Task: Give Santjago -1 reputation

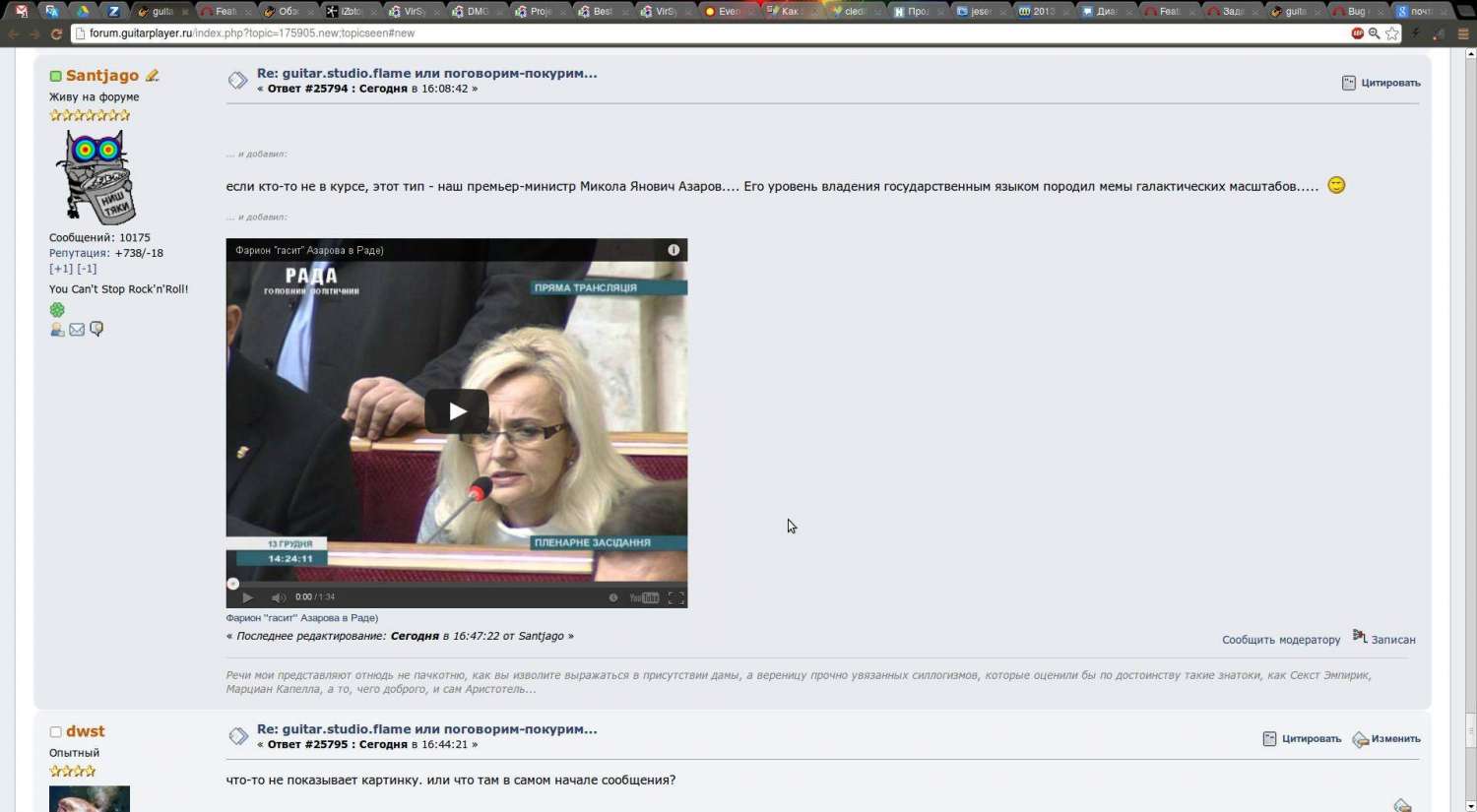Action: tap(87, 269)
